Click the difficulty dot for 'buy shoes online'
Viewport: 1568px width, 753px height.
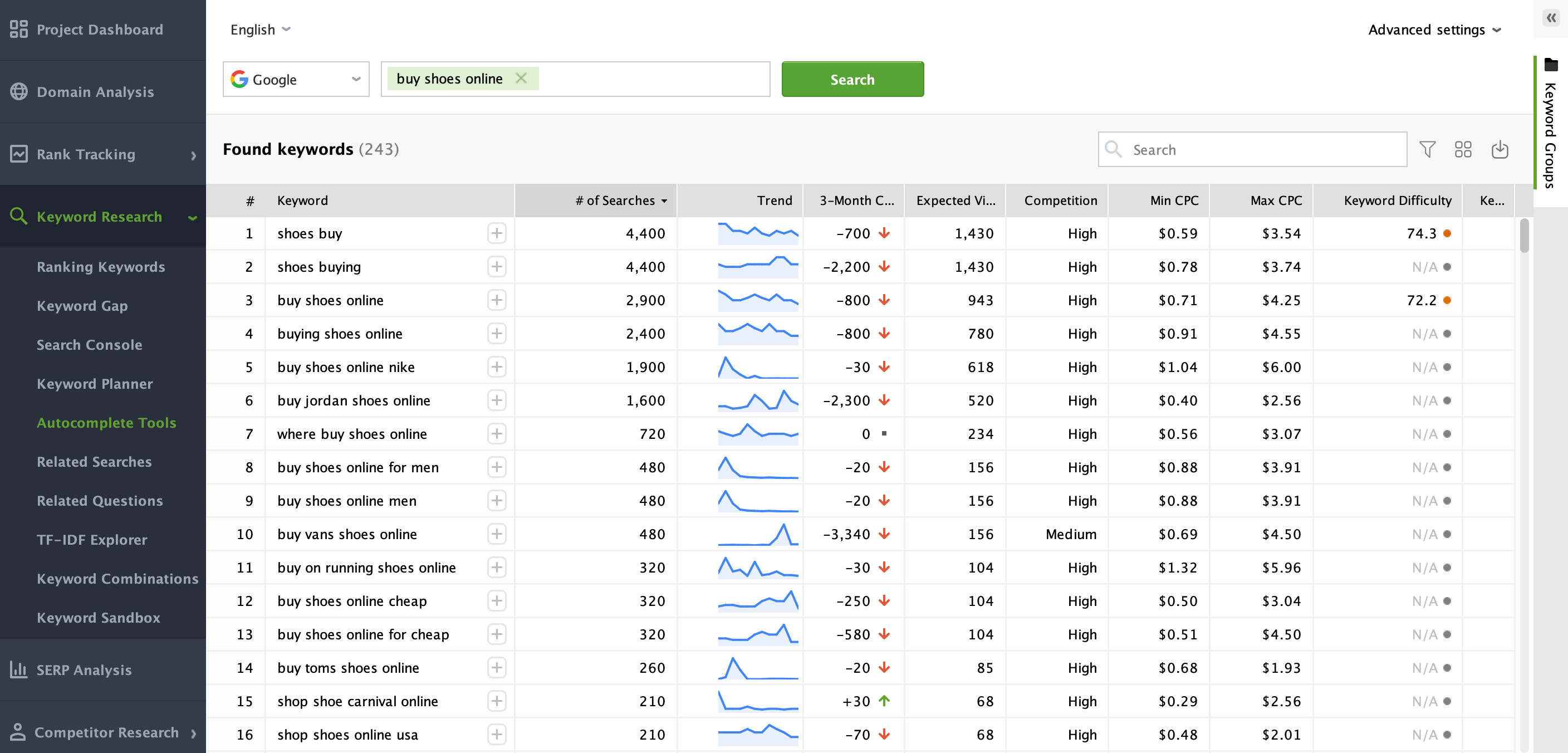click(1448, 300)
